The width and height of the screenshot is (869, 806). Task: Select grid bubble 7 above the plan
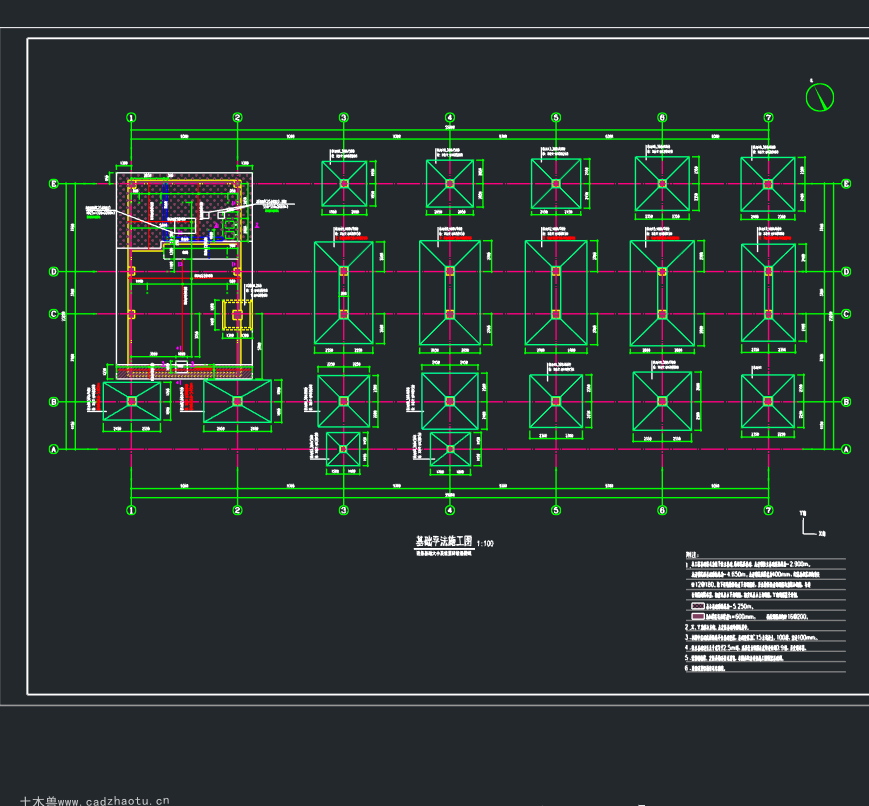768,118
